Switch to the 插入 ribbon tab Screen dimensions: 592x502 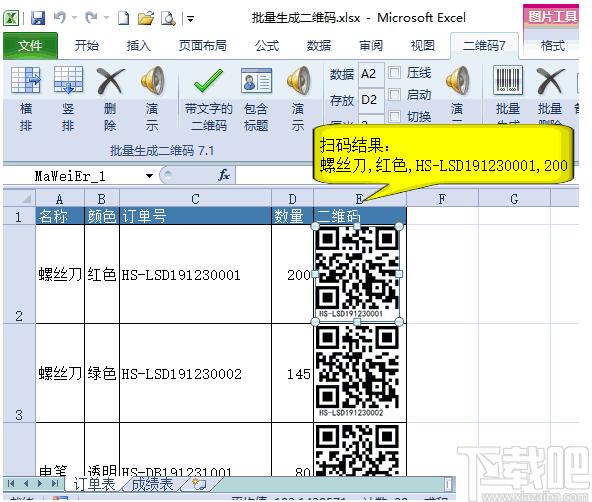tap(139, 46)
